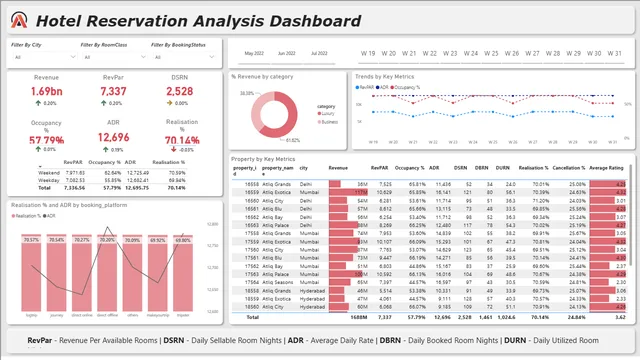Select May 2022 in the month slicer
640x360 pixels.
pos(254,53)
